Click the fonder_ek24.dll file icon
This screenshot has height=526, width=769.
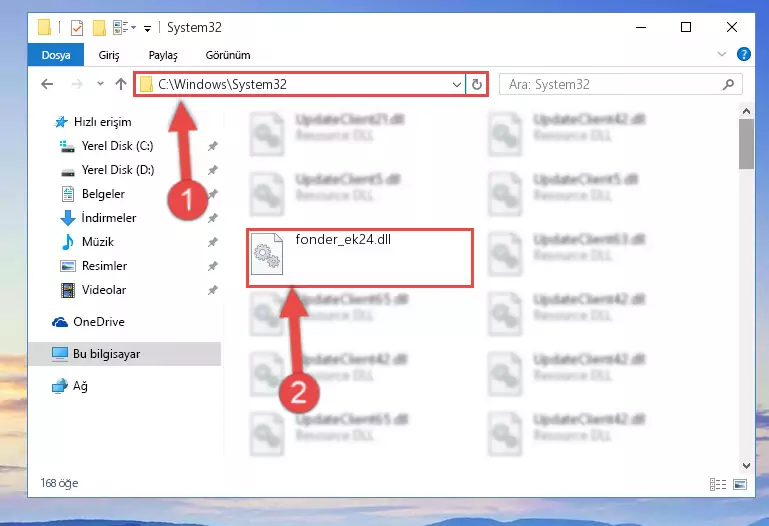[267, 254]
